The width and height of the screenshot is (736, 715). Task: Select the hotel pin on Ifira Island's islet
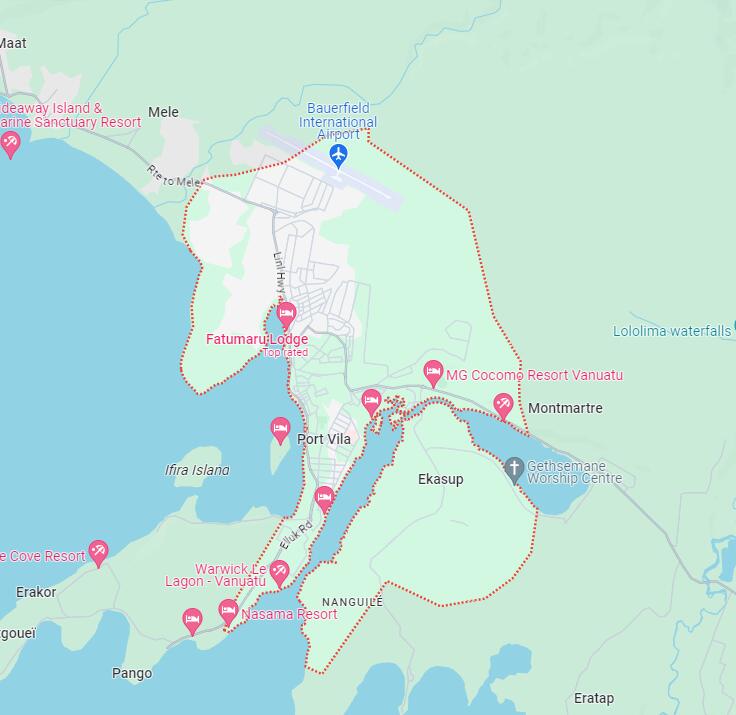pos(280,431)
